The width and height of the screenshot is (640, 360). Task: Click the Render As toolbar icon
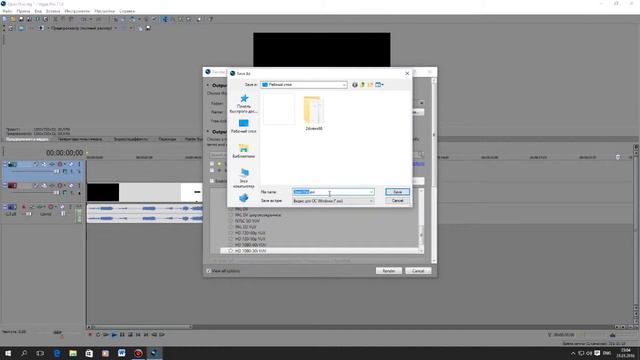(38, 19)
